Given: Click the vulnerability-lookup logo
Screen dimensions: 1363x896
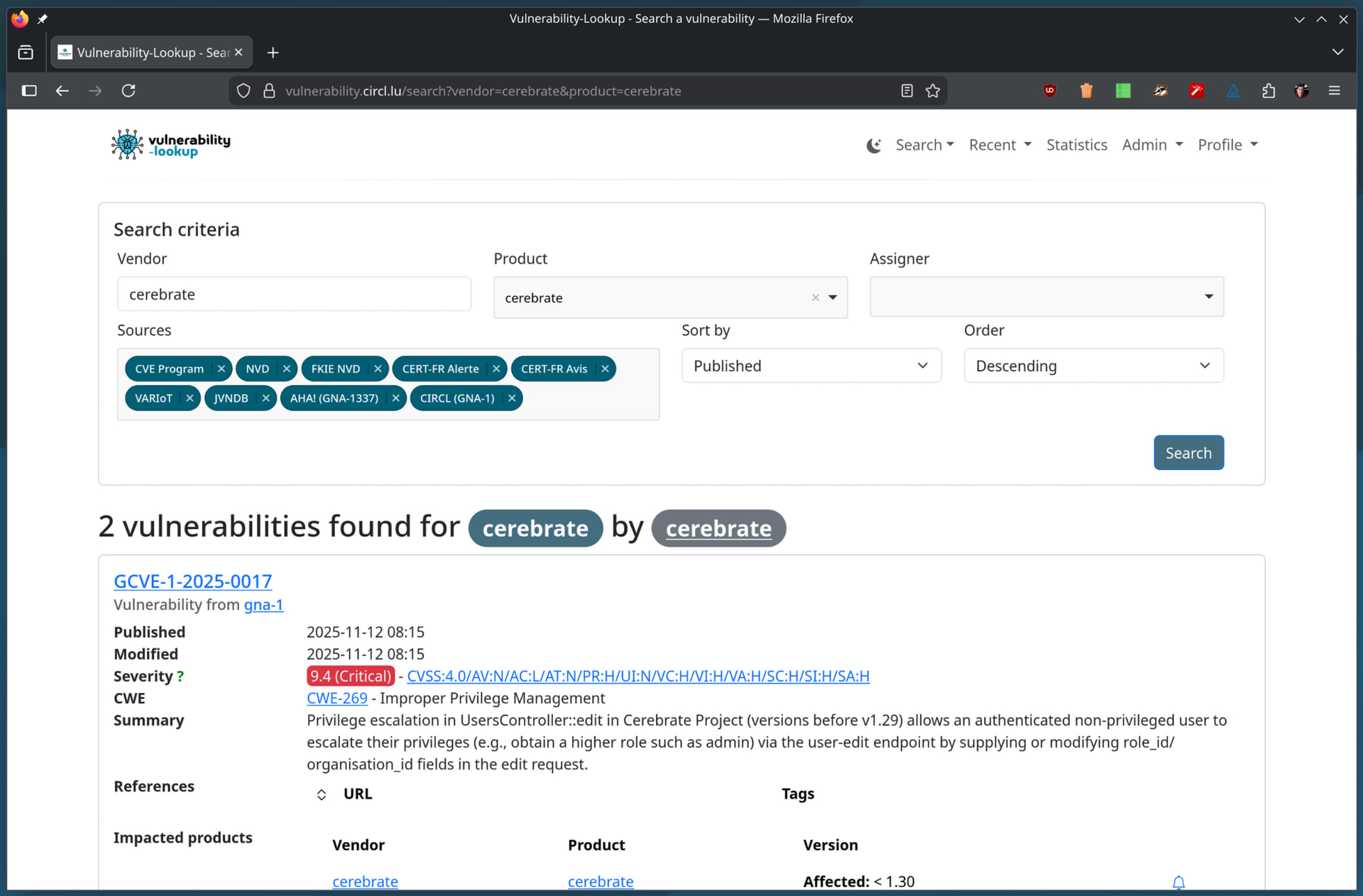Looking at the screenshot, I should point(171,144).
